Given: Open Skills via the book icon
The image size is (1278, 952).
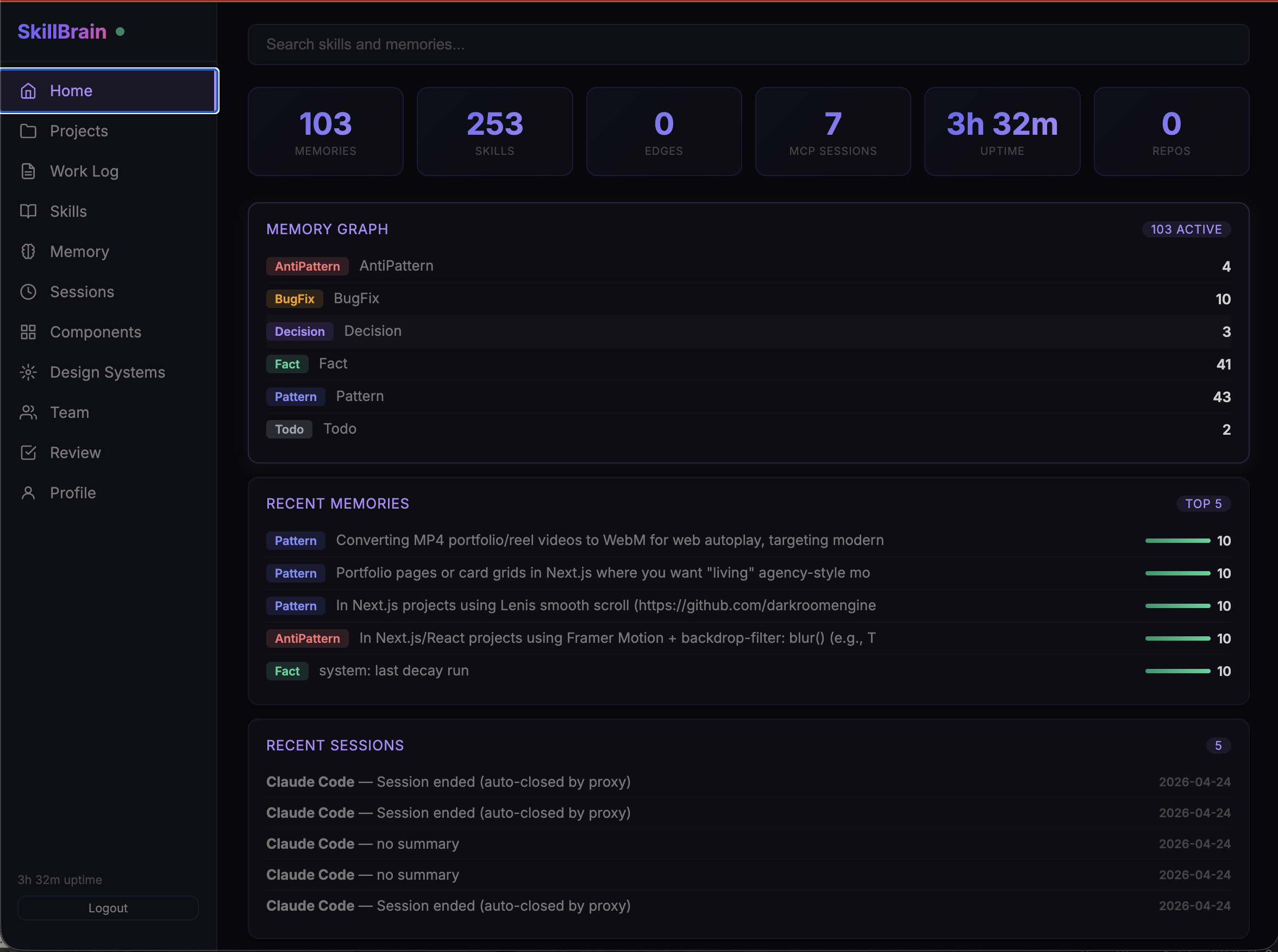Looking at the screenshot, I should [28, 211].
